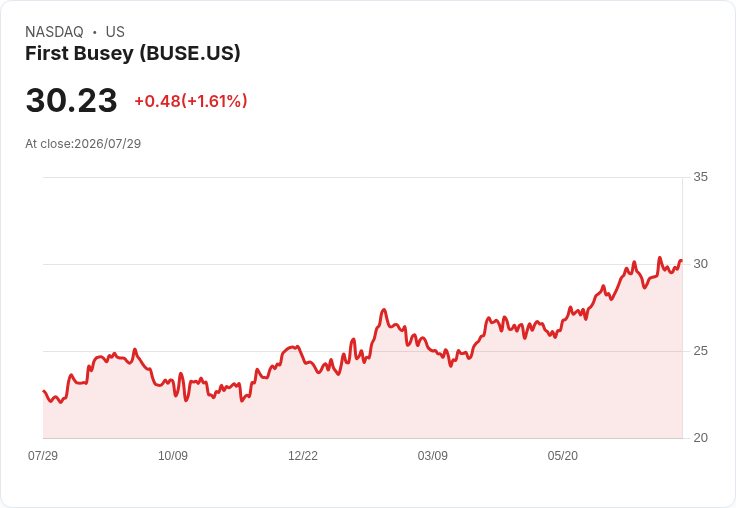Viewport: 736px width, 508px height.
Task: Click the 07/29 x-axis date label
Action: tap(43, 455)
